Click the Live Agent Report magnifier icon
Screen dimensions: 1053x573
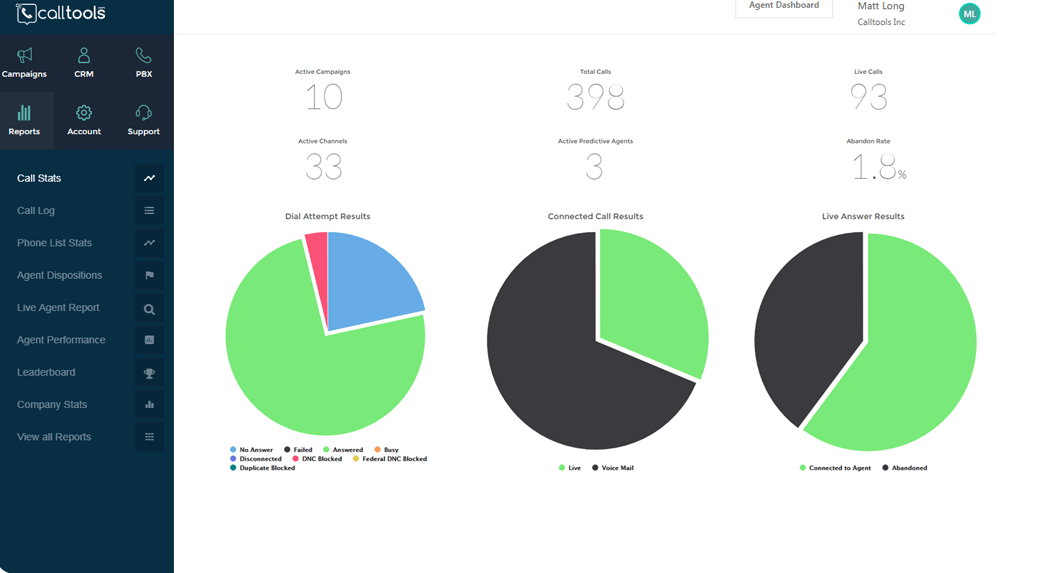149,308
